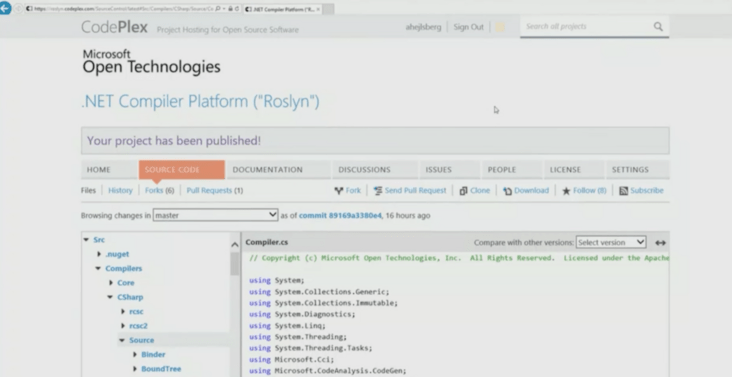Expand the .nuget folder arrow

(x=99, y=254)
